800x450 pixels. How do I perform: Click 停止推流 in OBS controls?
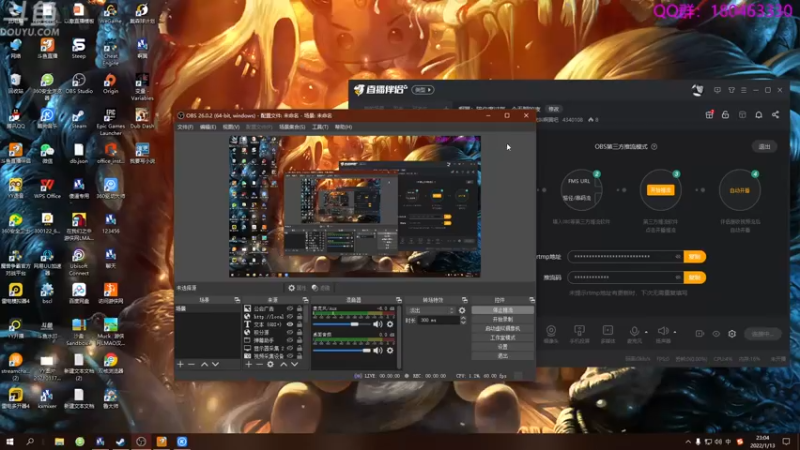(x=503, y=310)
